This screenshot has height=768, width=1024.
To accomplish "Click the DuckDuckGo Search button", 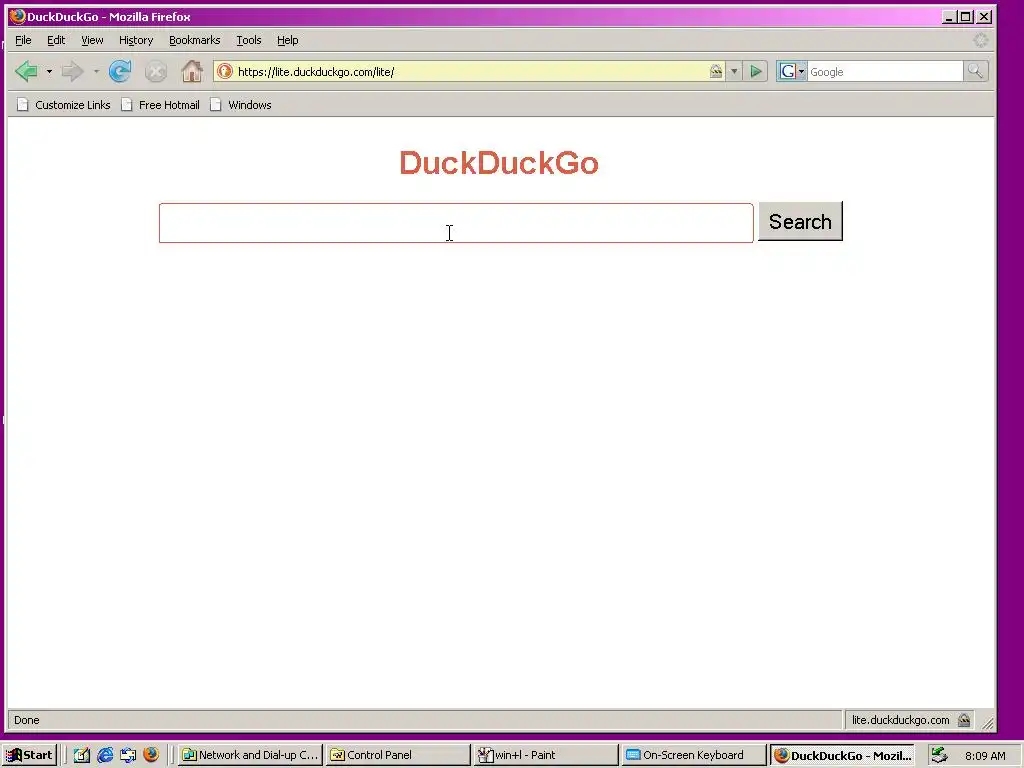I will click(x=800, y=221).
